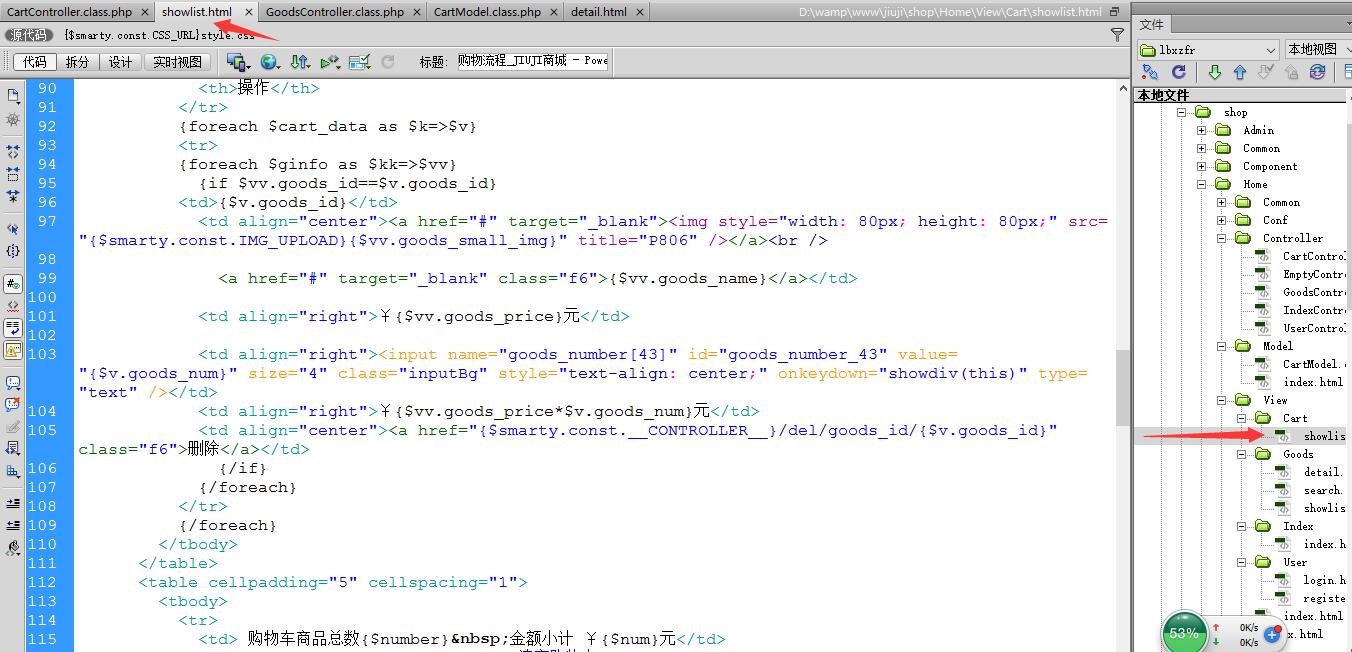Get files green down arrow icon
The width and height of the screenshot is (1352, 652).
[x=1214, y=72]
